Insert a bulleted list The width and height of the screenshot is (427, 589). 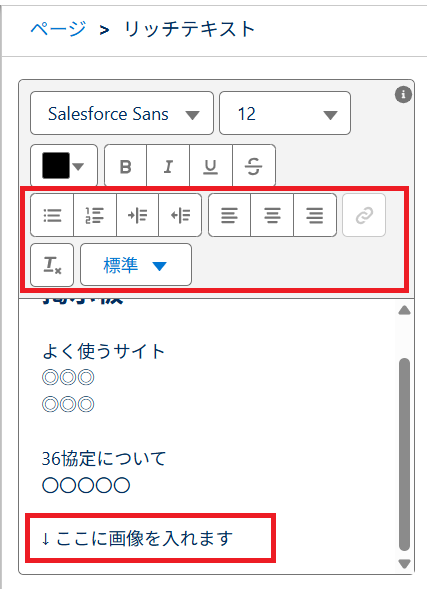click(x=52, y=215)
